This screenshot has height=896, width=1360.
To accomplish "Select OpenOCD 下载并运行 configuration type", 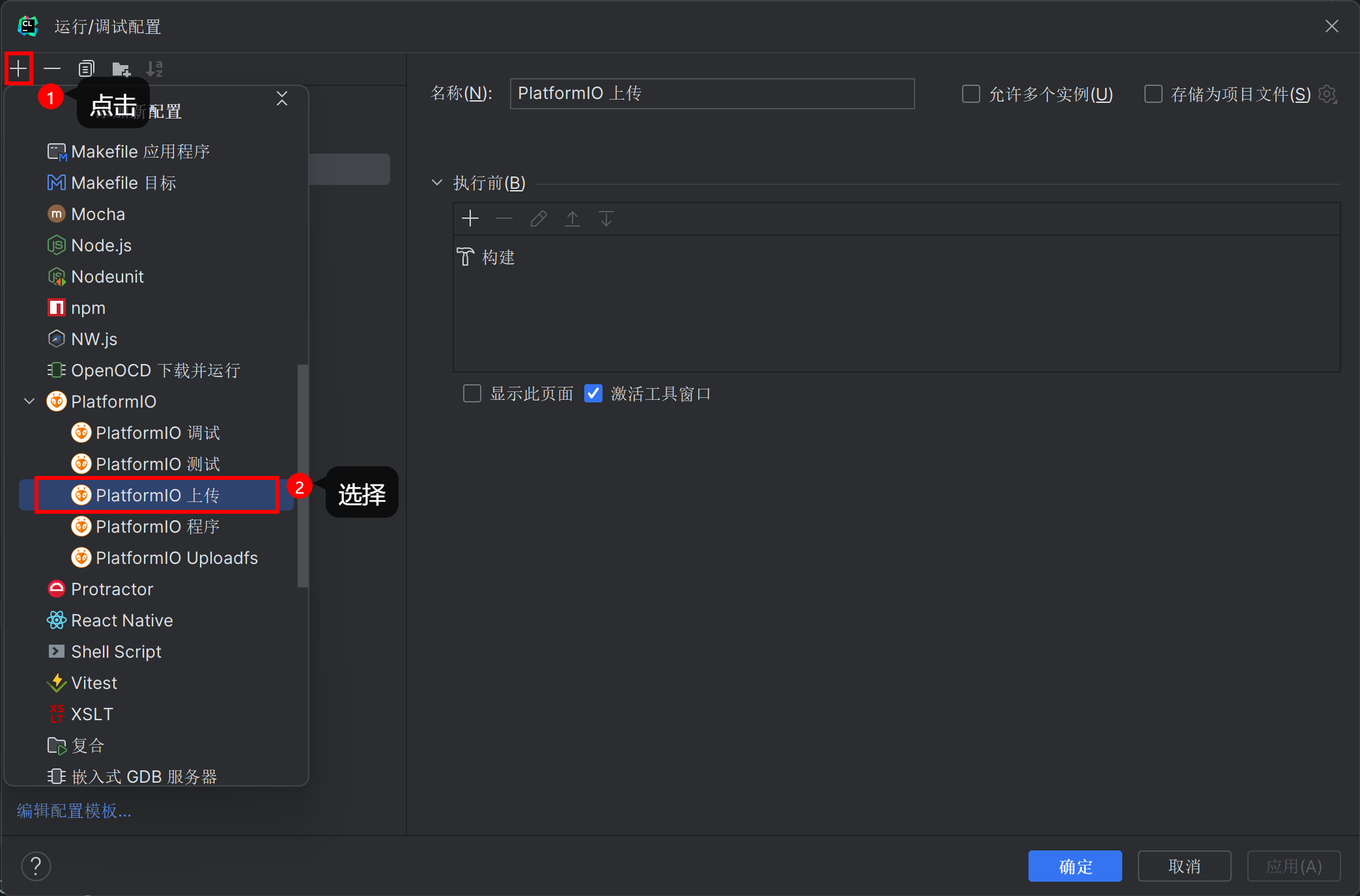I will [156, 371].
